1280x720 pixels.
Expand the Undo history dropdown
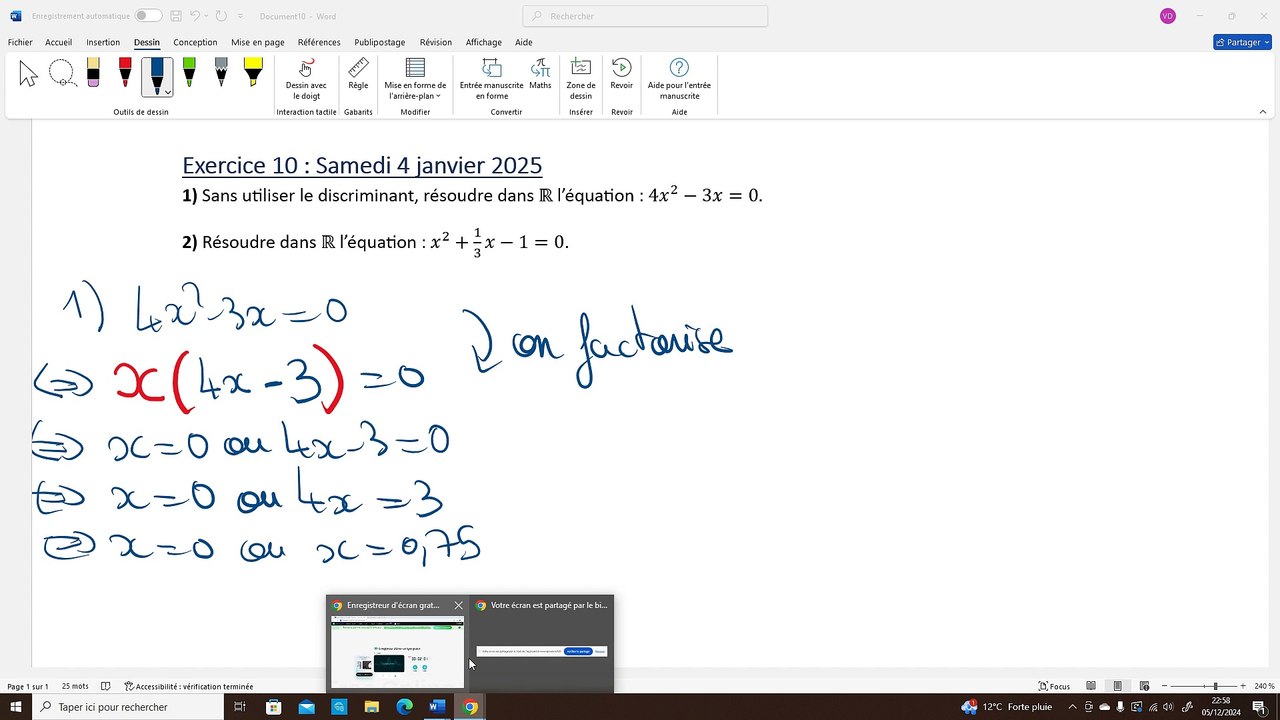point(207,16)
